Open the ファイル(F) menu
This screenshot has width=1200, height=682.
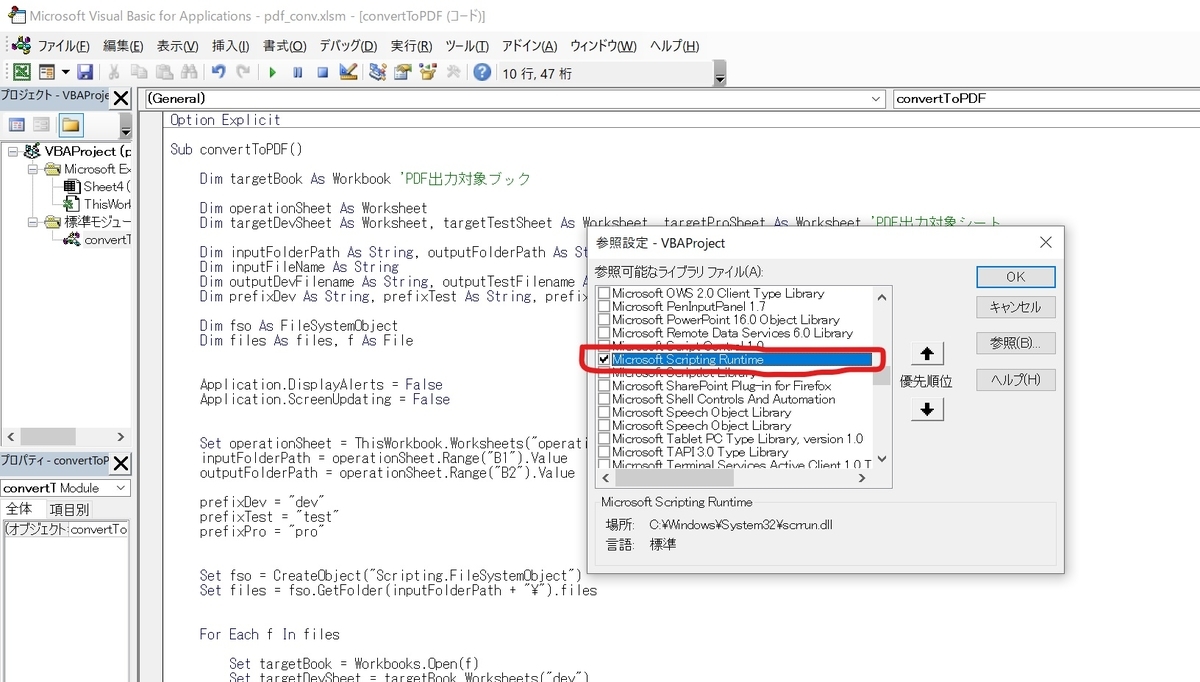[x=63, y=46]
